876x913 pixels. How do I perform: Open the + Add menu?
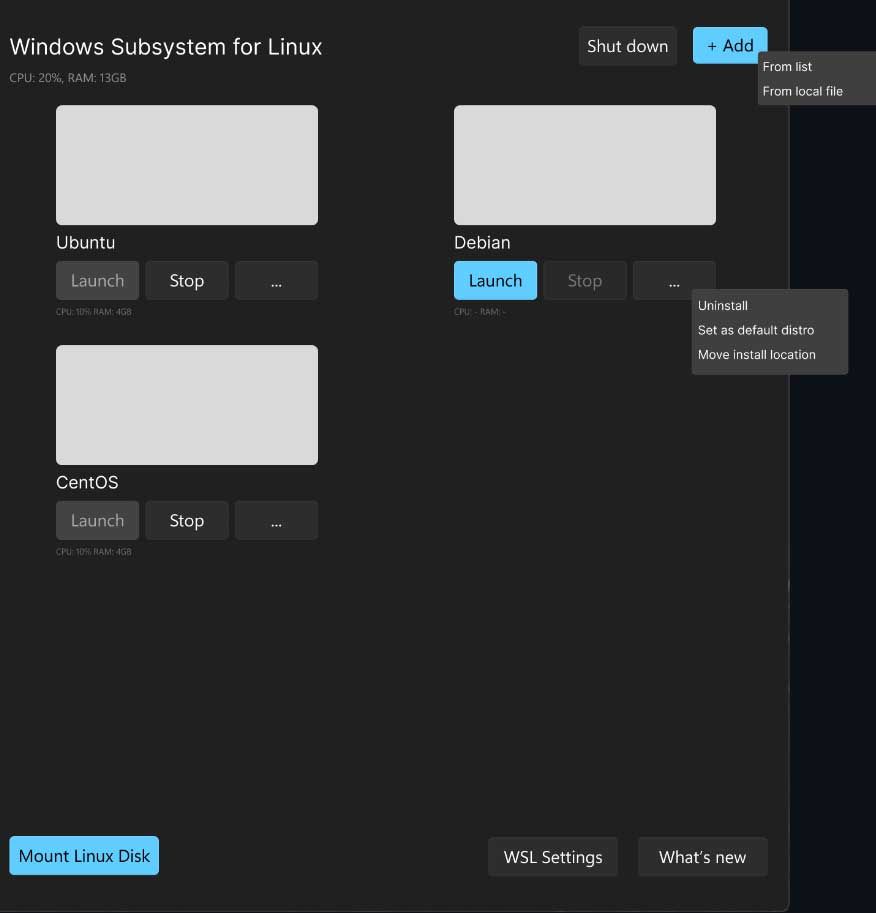click(730, 45)
